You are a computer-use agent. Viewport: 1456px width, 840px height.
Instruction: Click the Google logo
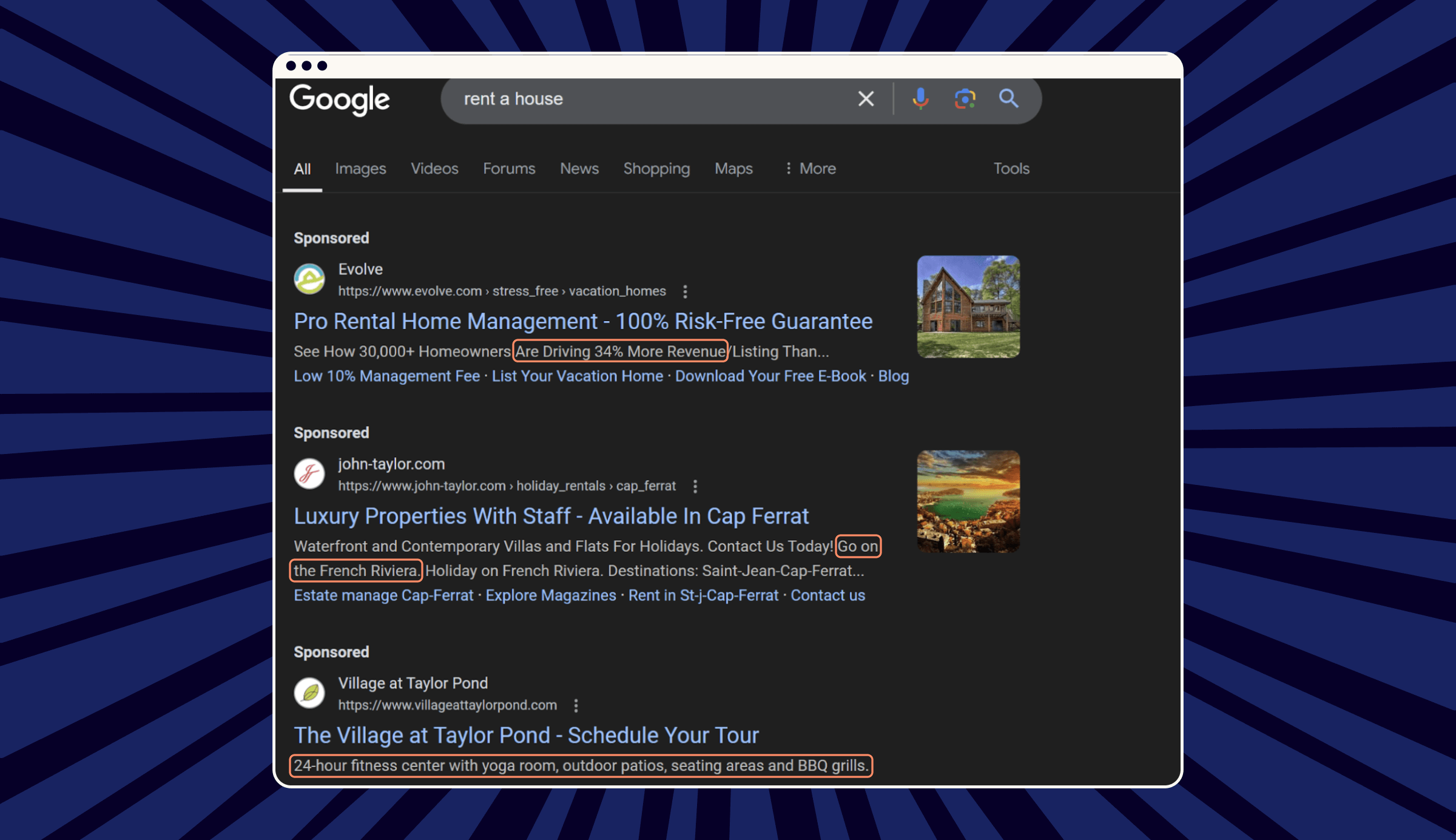[x=340, y=99]
